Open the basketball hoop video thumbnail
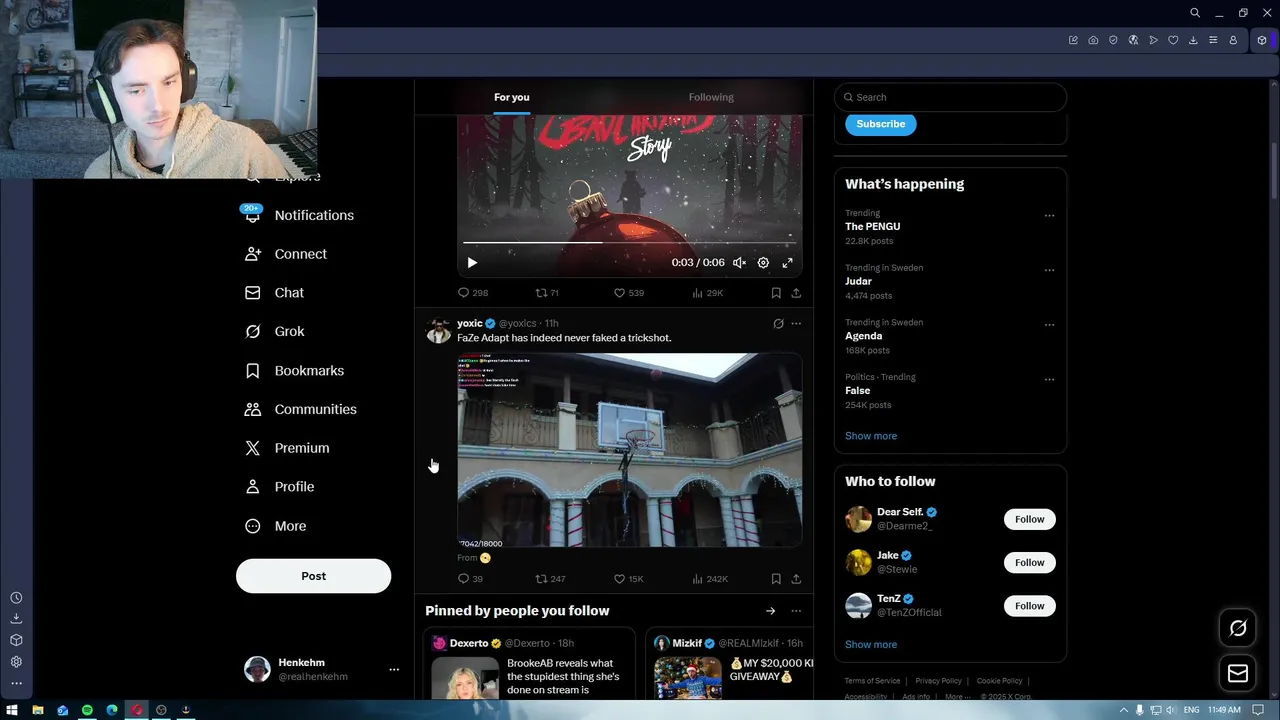The height and width of the screenshot is (720, 1280). click(x=629, y=450)
